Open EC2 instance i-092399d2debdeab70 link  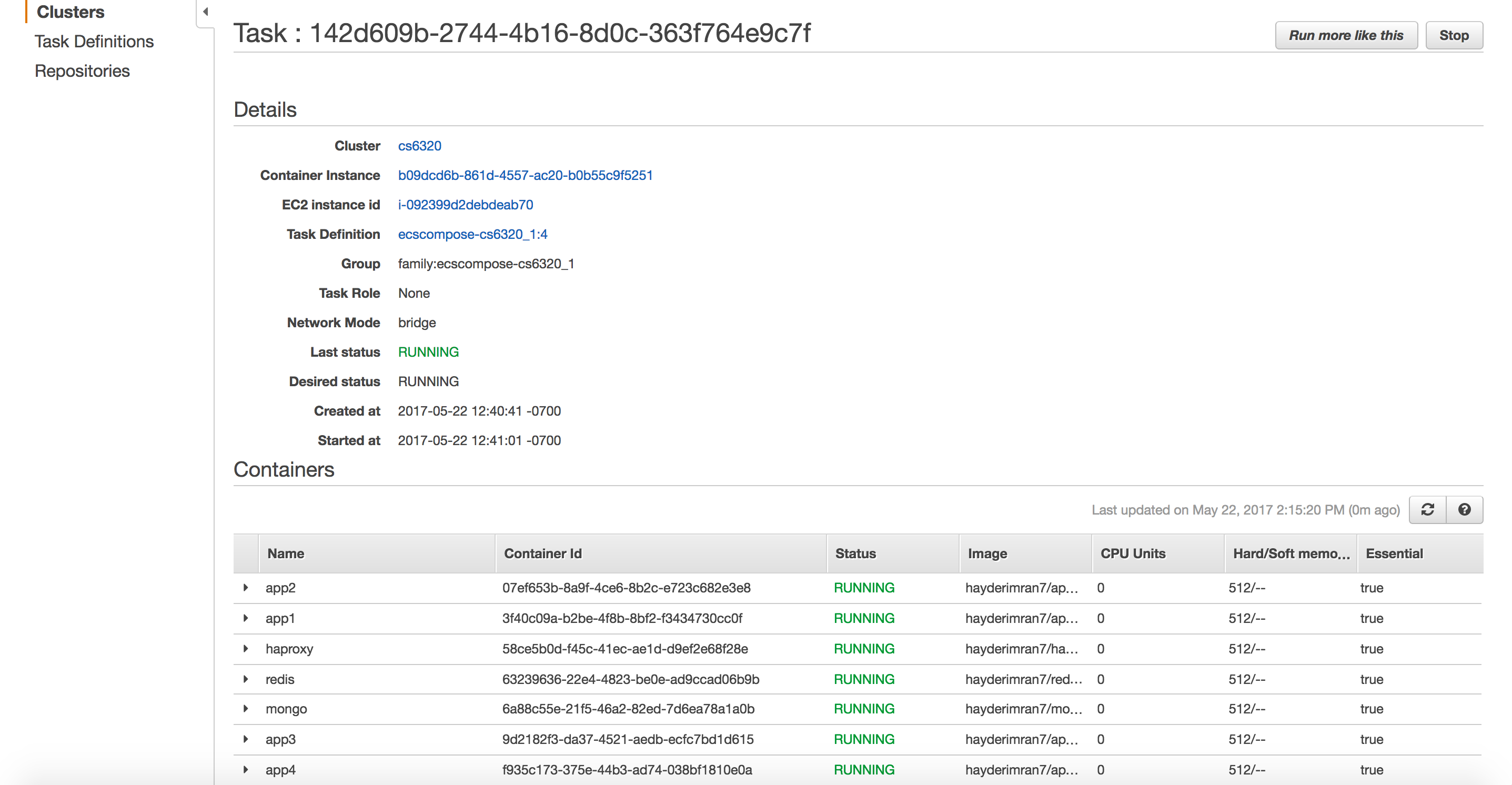[465, 204]
